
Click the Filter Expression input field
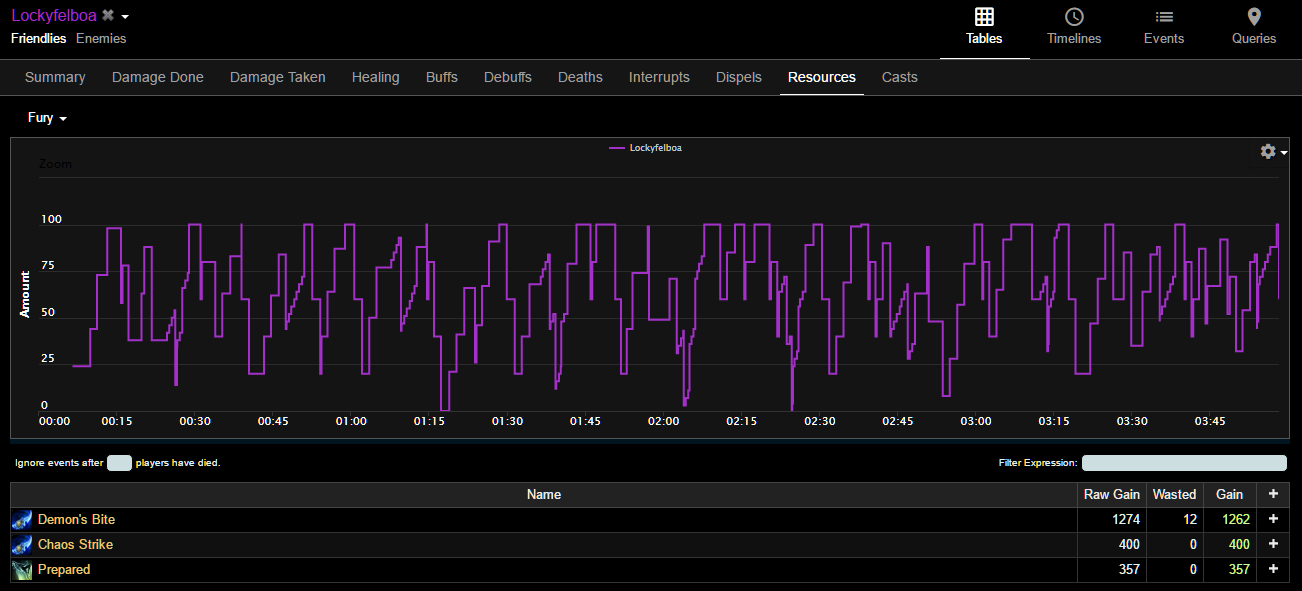pos(1184,463)
